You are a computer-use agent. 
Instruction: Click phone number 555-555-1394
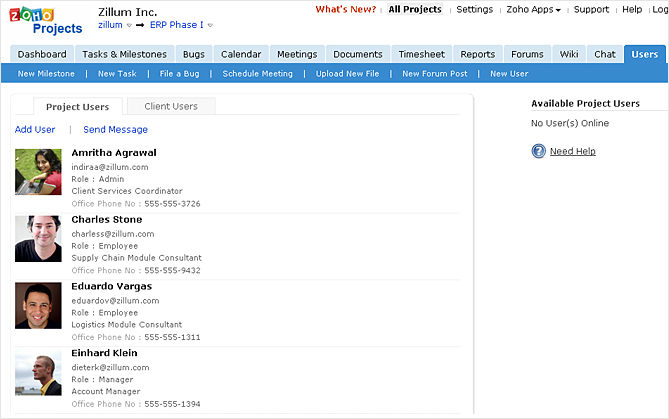pos(172,404)
